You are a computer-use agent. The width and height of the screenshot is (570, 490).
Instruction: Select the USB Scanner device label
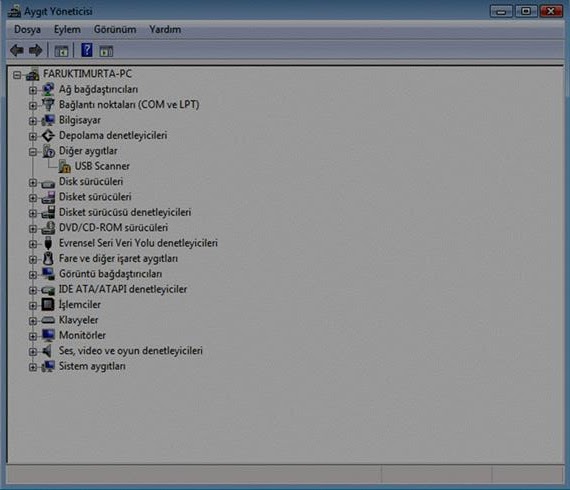102,166
